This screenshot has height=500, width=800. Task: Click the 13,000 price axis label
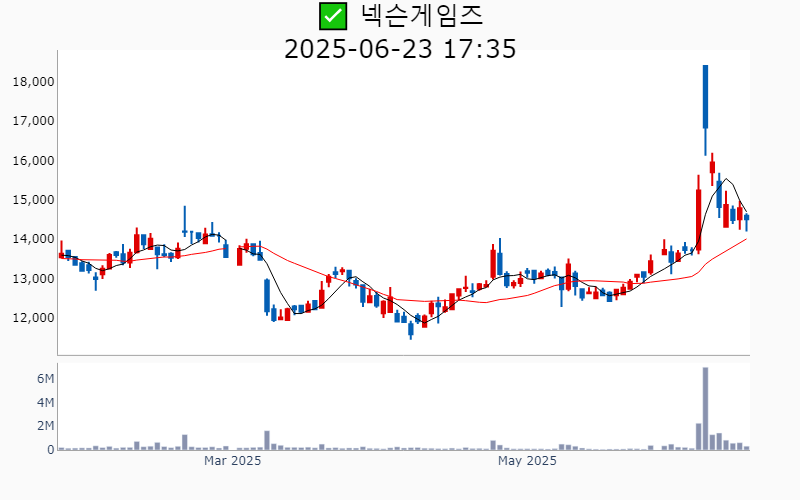coord(34,279)
